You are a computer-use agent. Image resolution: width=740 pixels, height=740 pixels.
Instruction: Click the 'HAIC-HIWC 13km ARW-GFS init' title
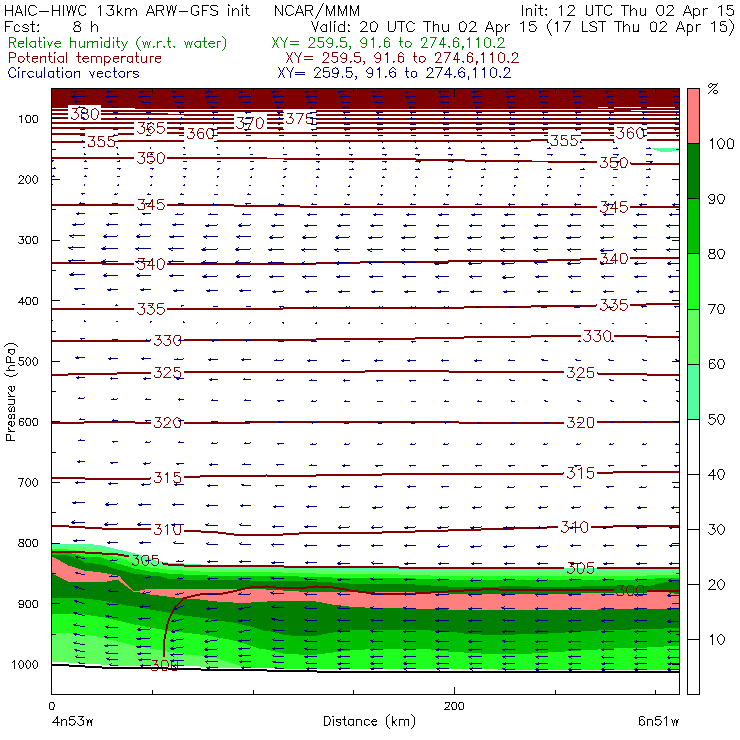(x=126, y=10)
